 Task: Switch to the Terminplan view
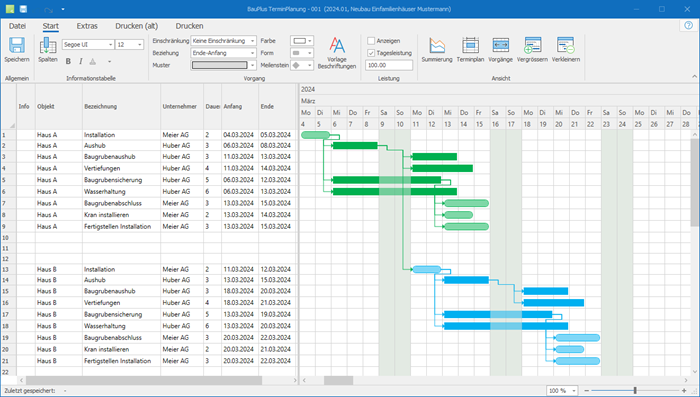(470, 46)
